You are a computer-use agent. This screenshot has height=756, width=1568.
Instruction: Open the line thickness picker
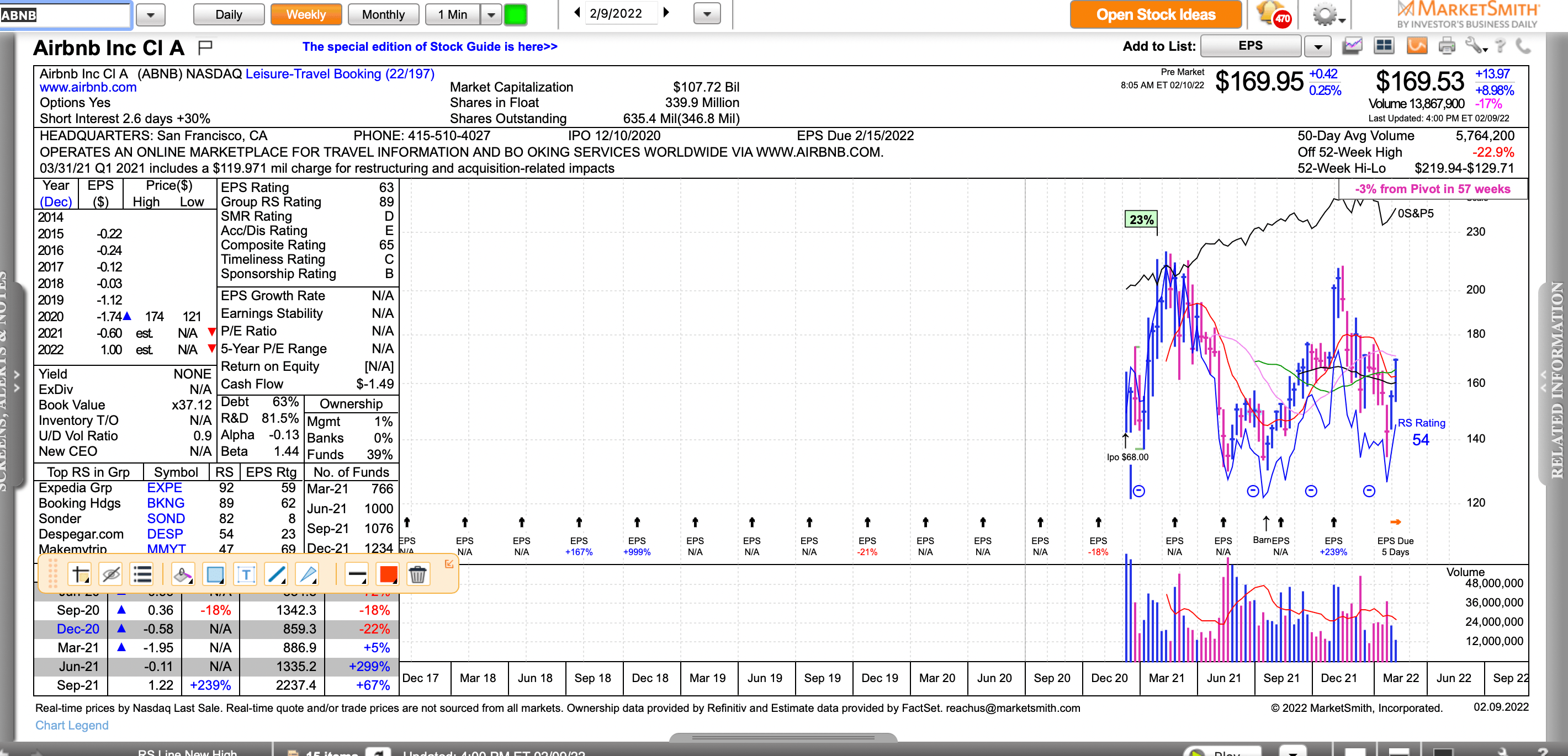357,573
